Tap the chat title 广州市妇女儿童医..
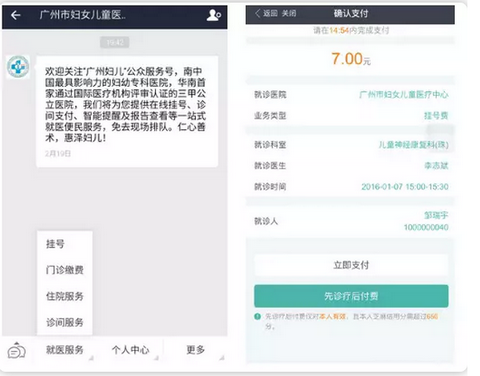Viewport: 480px width, 376px height. click(82, 15)
